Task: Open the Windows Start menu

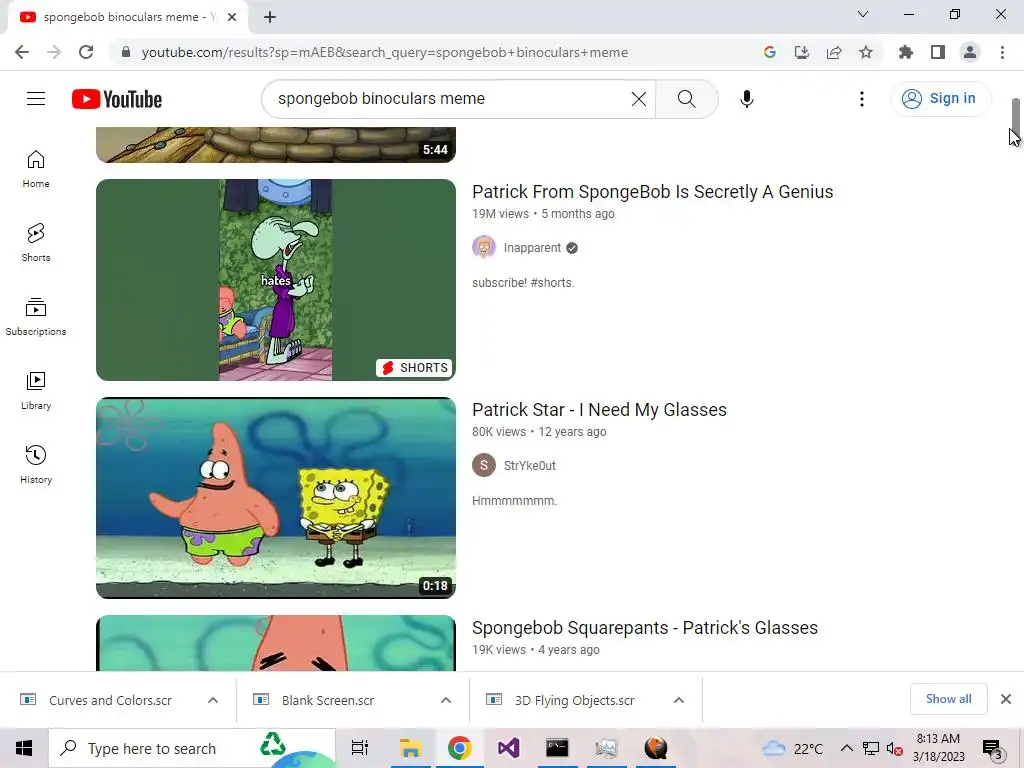Action: click(24, 748)
